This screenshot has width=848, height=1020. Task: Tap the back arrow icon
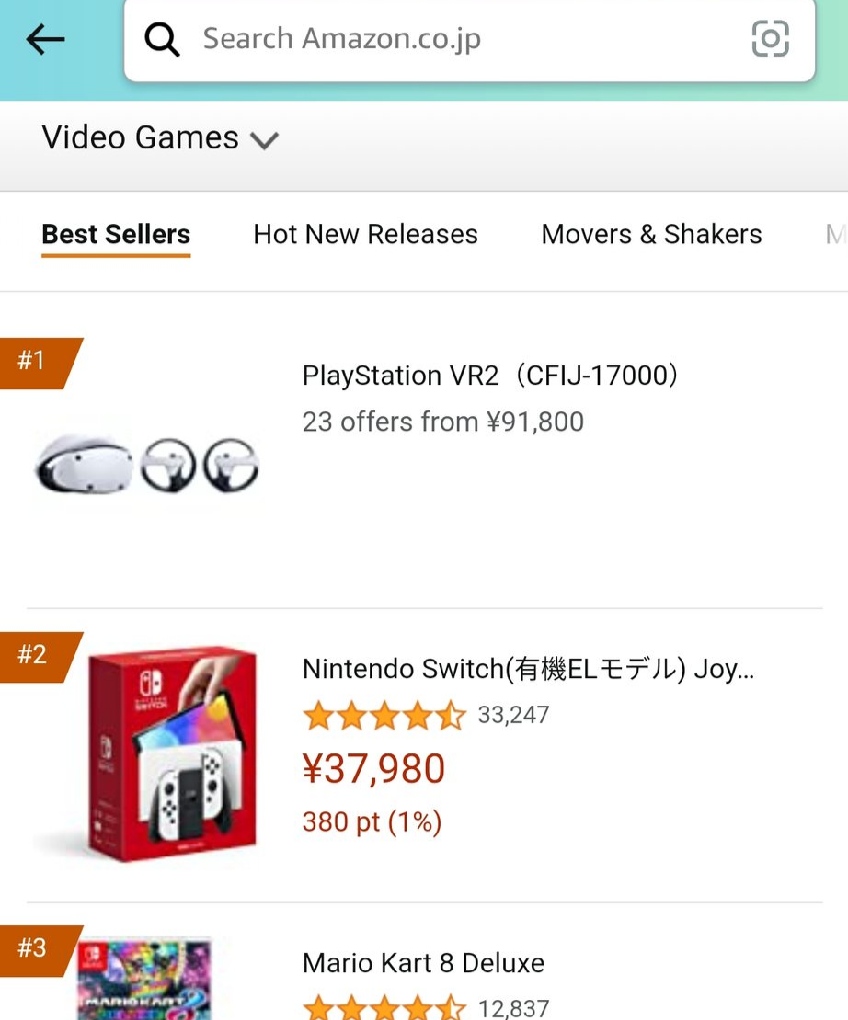tap(45, 39)
